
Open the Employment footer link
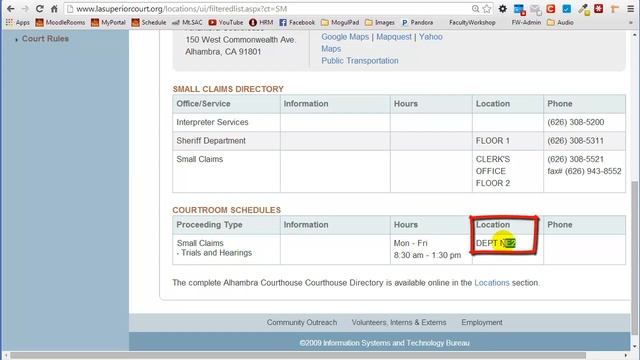(482, 322)
